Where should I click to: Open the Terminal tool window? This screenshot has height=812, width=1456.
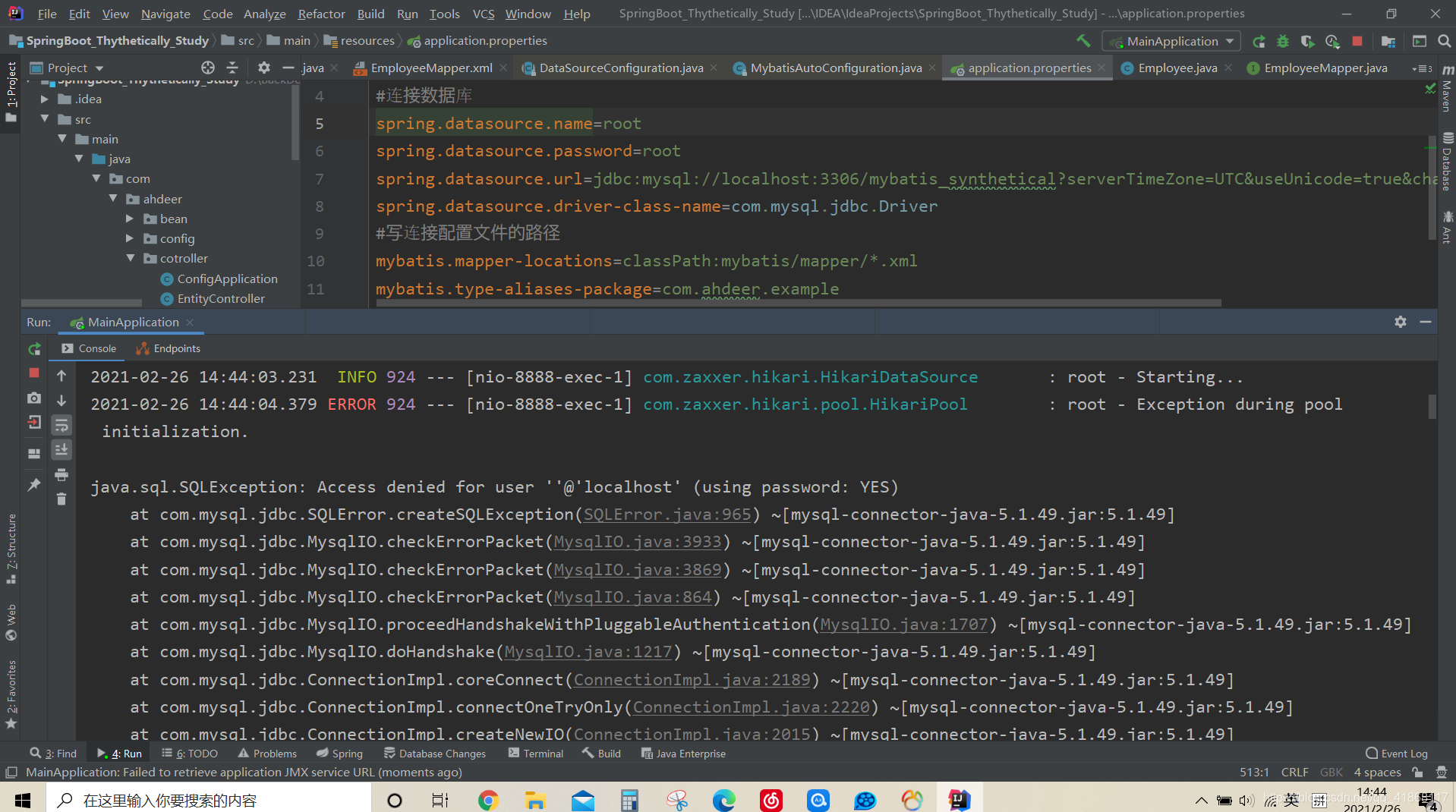coord(536,754)
